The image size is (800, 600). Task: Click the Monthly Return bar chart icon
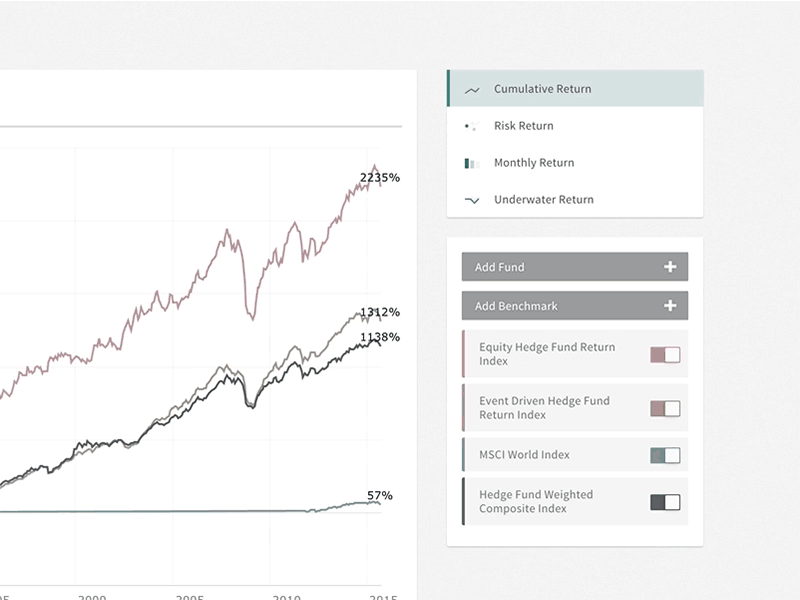(471, 163)
